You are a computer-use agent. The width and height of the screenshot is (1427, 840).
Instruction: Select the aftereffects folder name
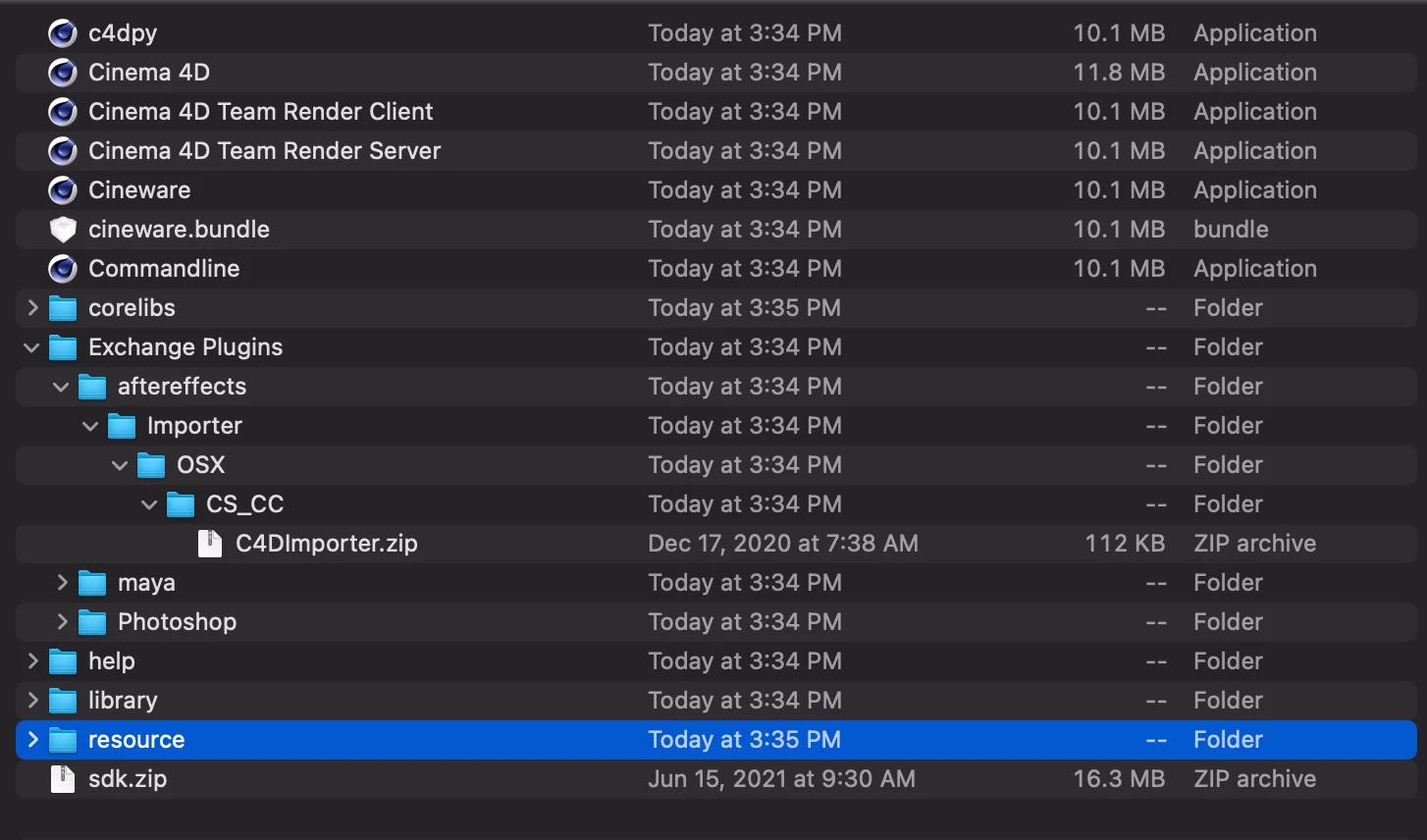click(x=183, y=387)
